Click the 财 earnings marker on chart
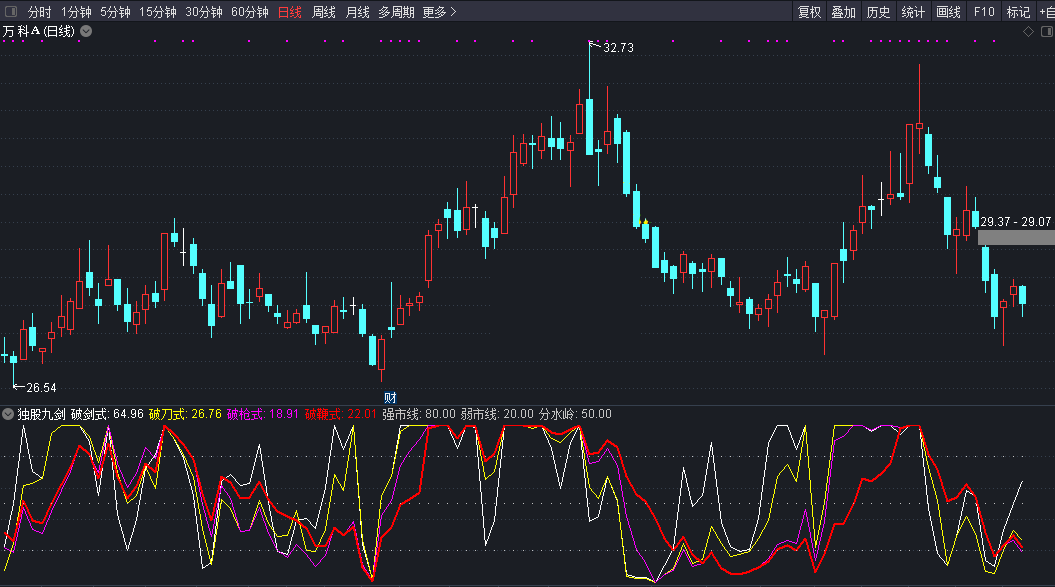Screen dimensions: 1055x587 pos(390,397)
